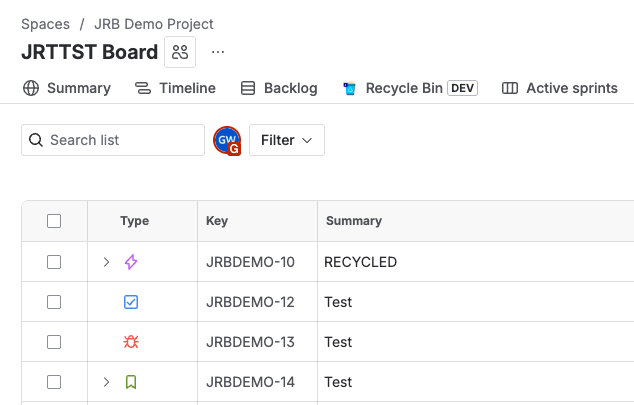The width and height of the screenshot is (634, 405).
Task: Click the team members icon beside board title
Action: coord(180,52)
